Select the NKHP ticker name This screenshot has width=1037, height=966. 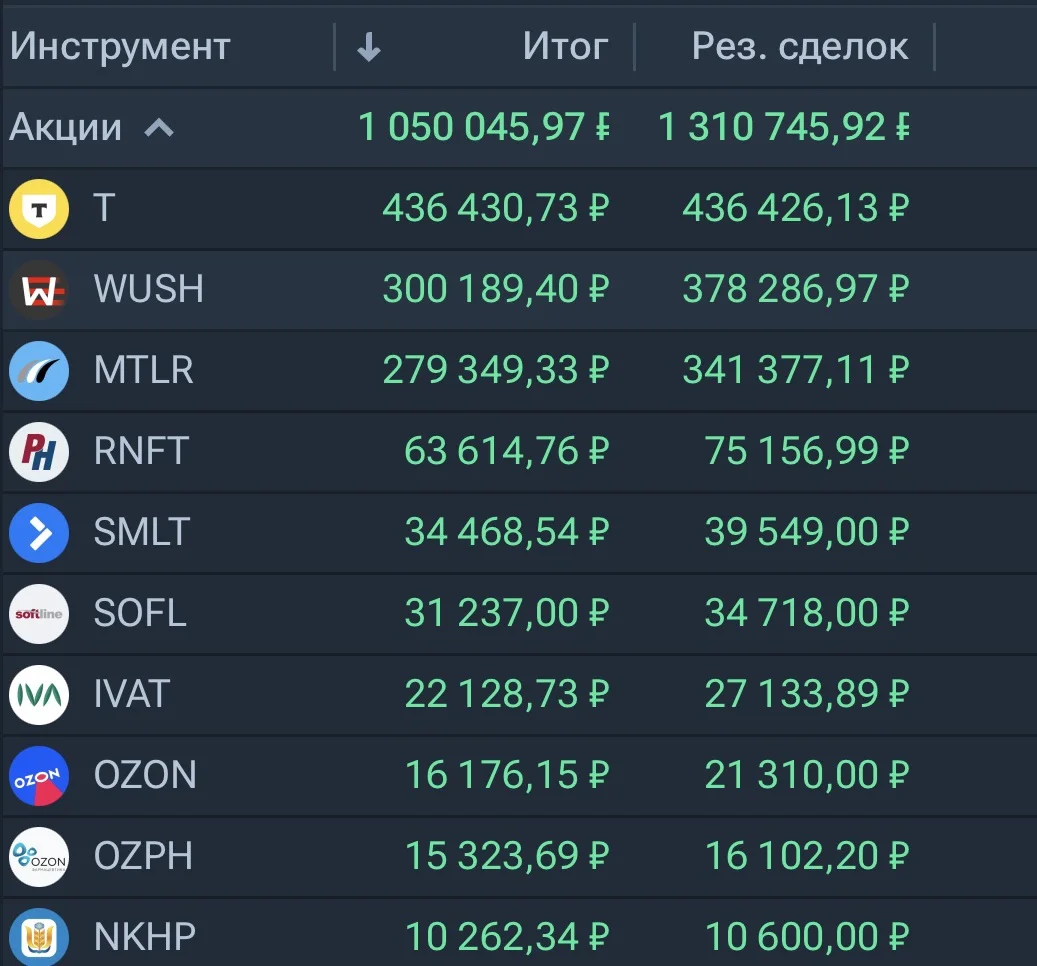145,937
